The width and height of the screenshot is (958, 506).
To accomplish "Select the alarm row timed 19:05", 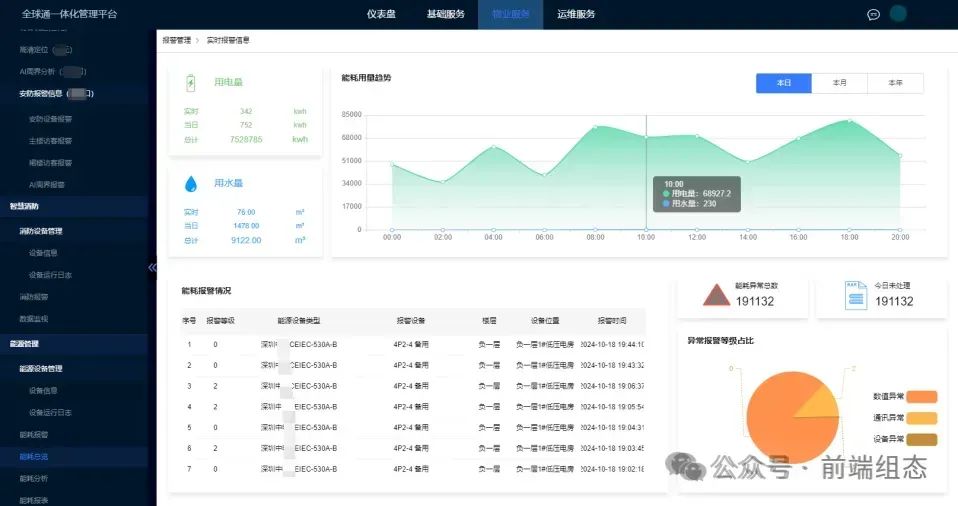I will 413,407.
